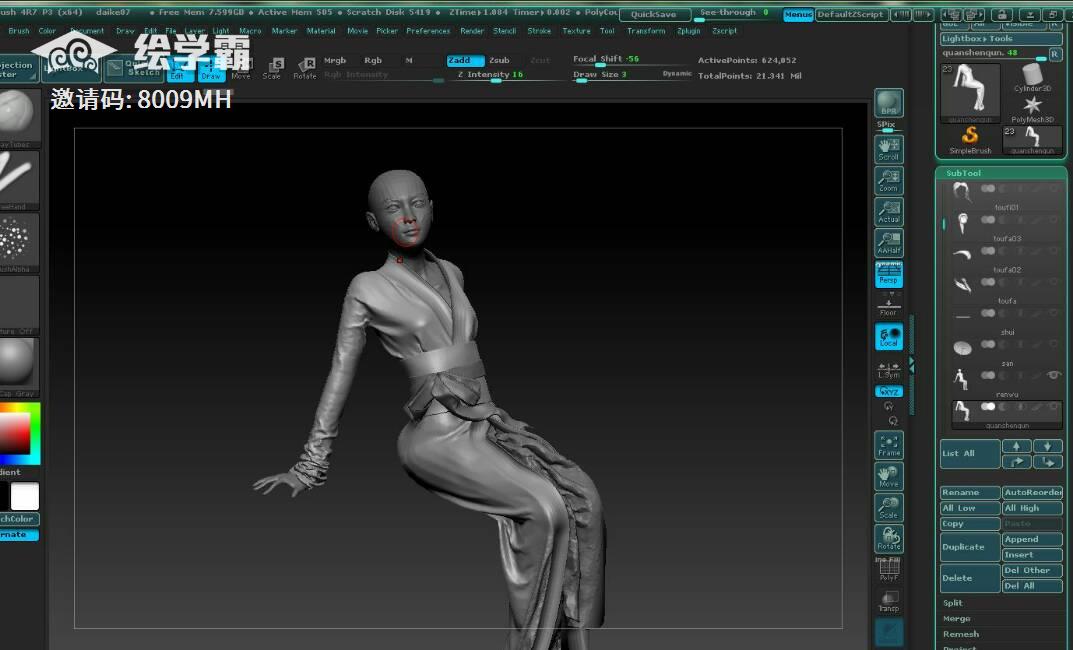Toggle Local transformations mode
The width and height of the screenshot is (1073, 650).
(888, 337)
